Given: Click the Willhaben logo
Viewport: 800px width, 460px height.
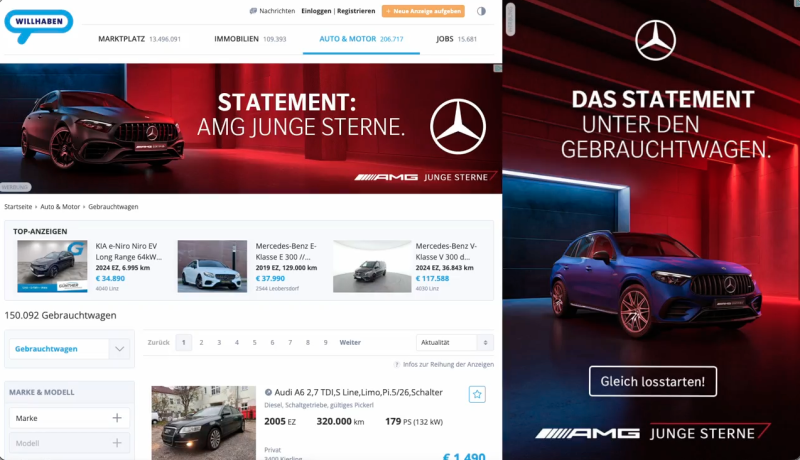Looking at the screenshot, I should click(x=39, y=25).
